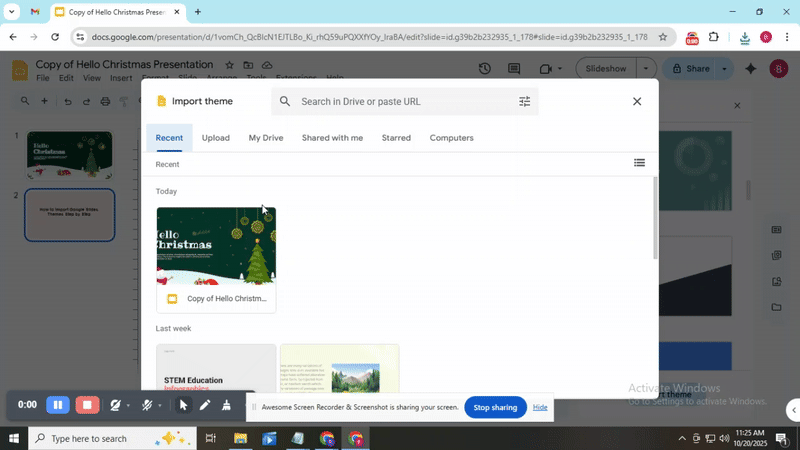Open the advanced search options filter icon

(524, 101)
